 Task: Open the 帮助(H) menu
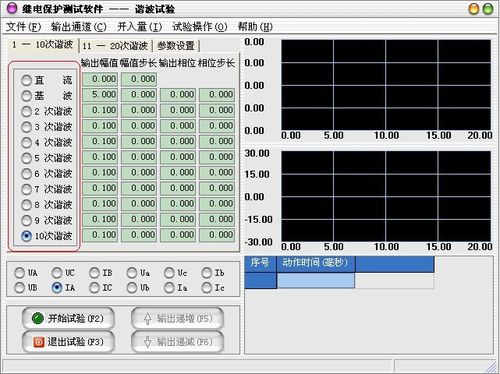255,27
